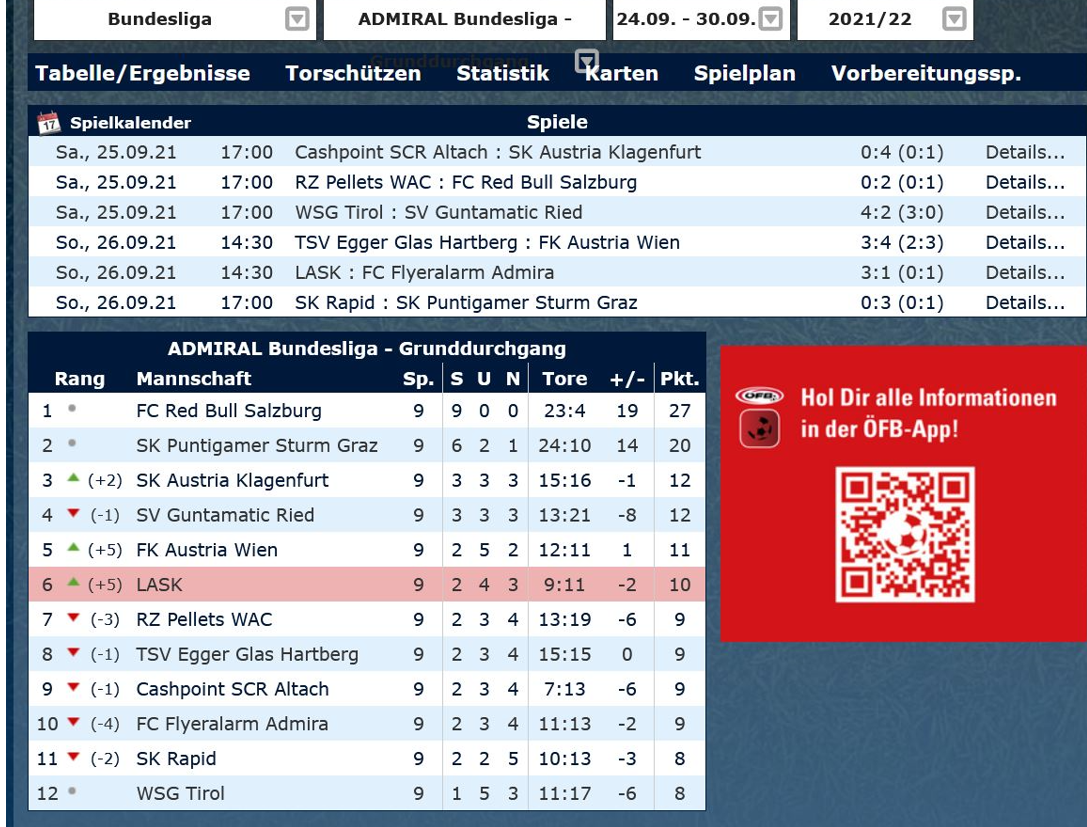Open Details for Altach vs Austria Klagenfurt

[1025, 153]
